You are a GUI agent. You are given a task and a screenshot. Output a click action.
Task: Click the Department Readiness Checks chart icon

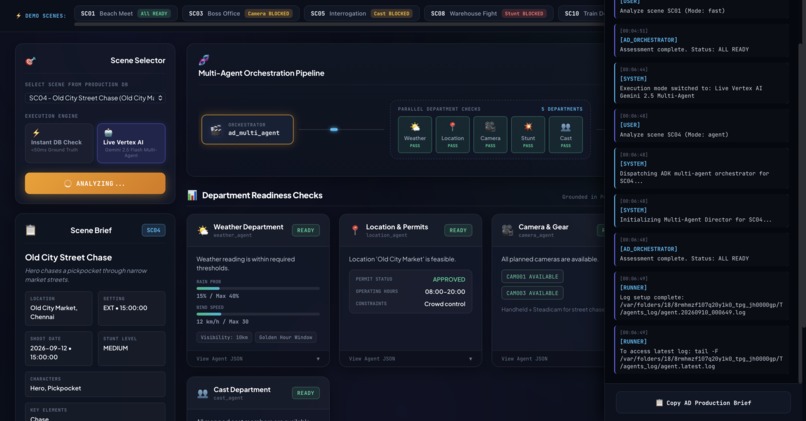coord(192,195)
